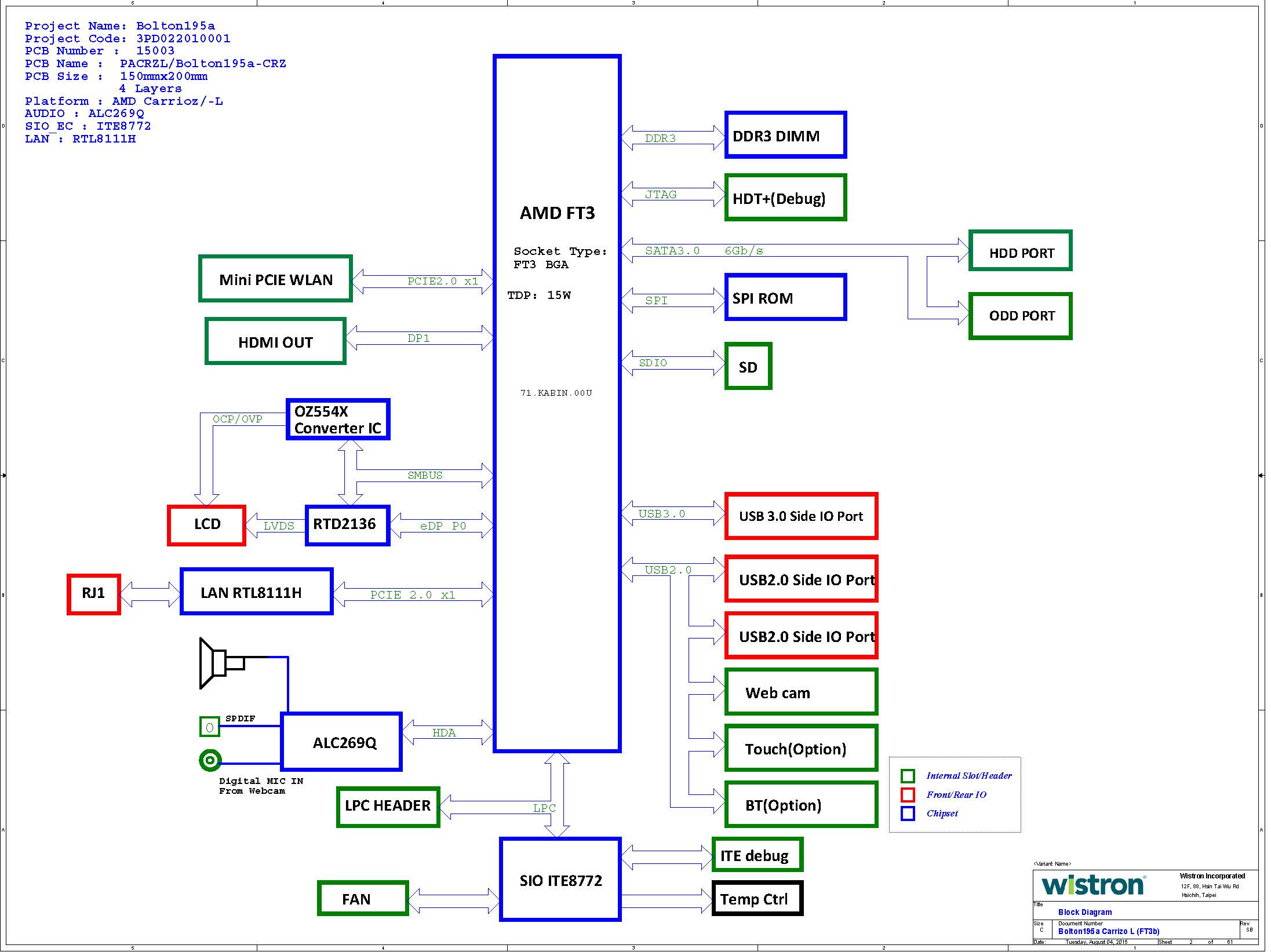The width and height of the screenshot is (1271, 952).
Task: Click the Wistron Incorporated company name
Action: 1212,876
